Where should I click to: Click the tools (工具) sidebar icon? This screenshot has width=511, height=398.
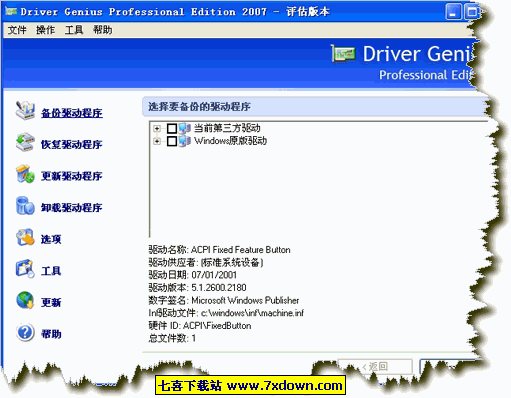pos(25,269)
